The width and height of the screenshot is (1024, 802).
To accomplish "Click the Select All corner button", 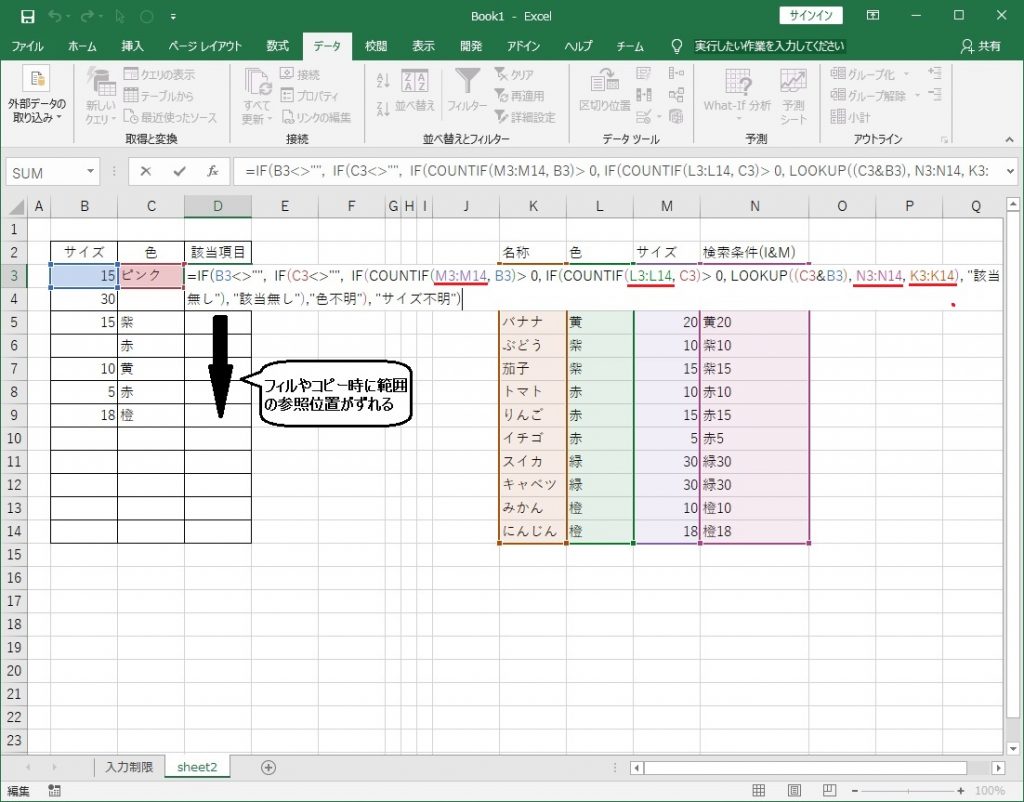I will 14,206.
